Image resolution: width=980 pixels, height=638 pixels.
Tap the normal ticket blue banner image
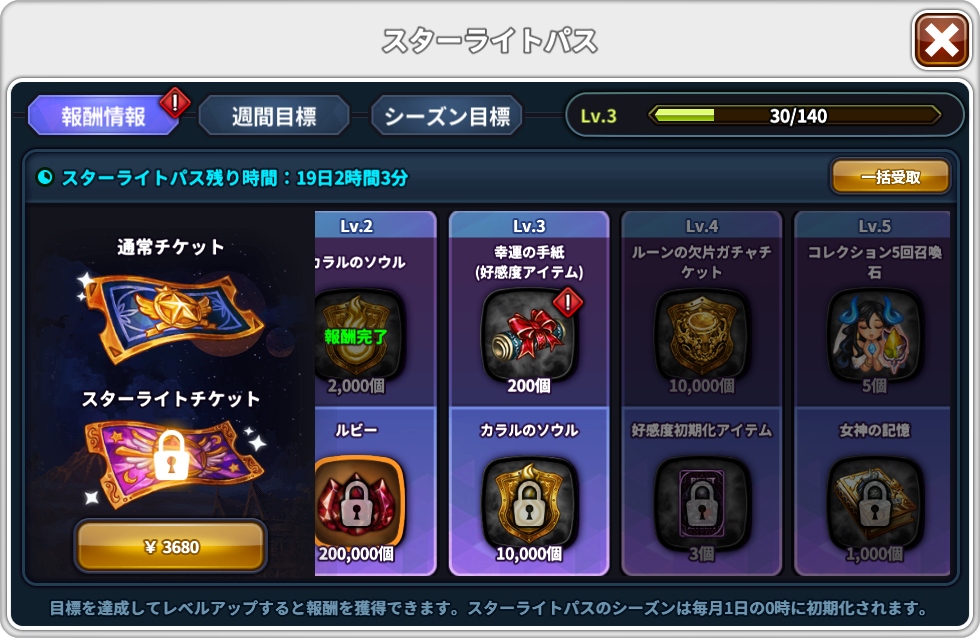(x=171, y=317)
